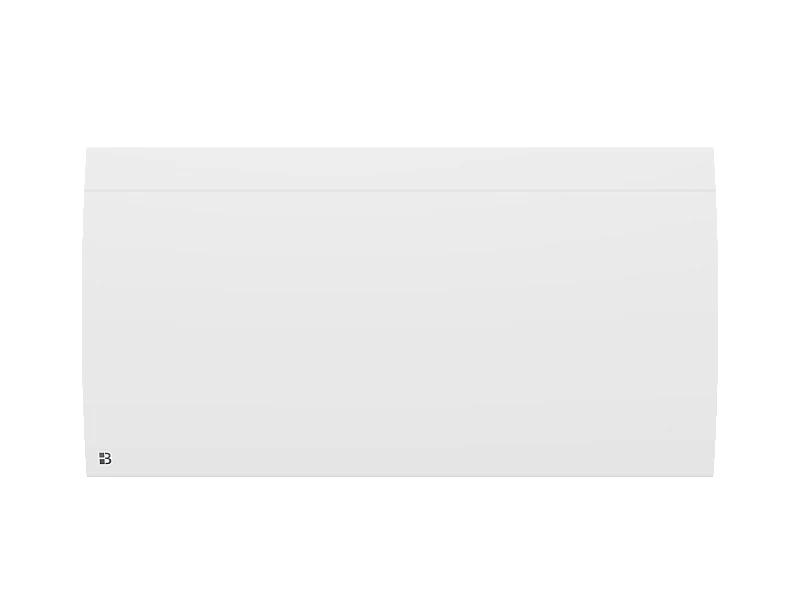Click the white background above the panel
Image resolution: width=800 pixels, height=600 pixels.
400,73
